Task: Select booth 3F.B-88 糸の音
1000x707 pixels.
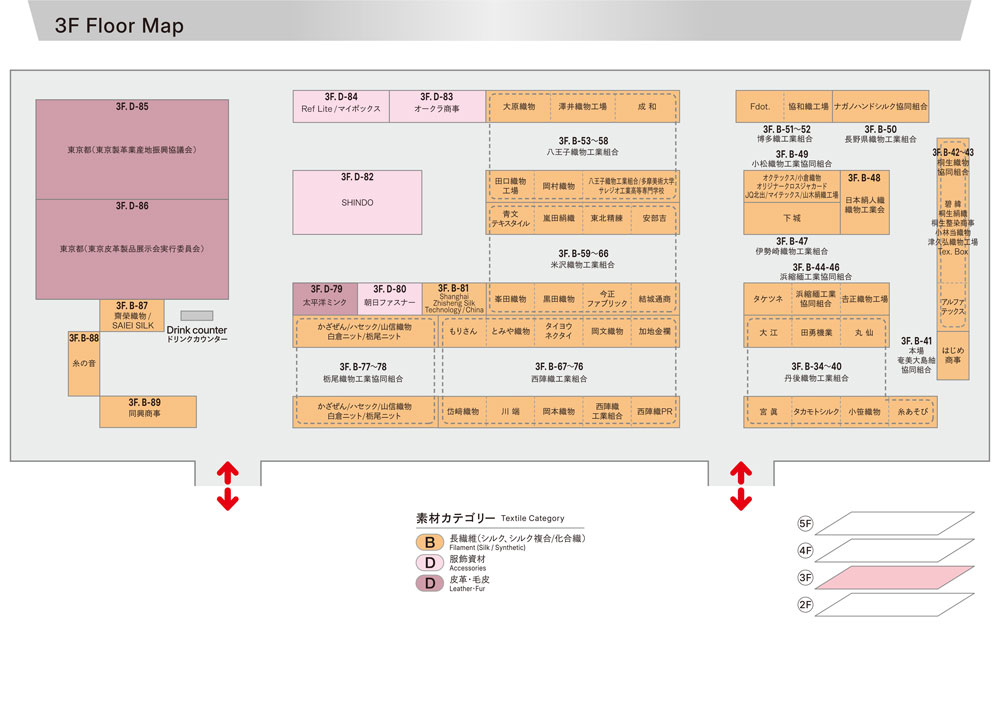Action: click(x=84, y=363)
